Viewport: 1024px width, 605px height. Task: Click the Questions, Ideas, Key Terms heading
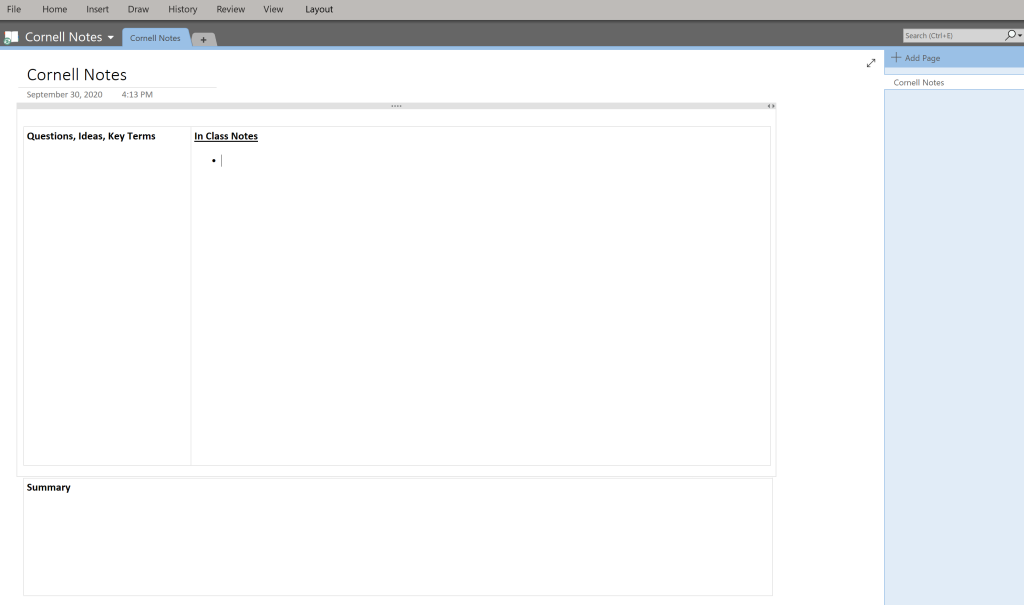pyautogui.click(x=91, y=136)
